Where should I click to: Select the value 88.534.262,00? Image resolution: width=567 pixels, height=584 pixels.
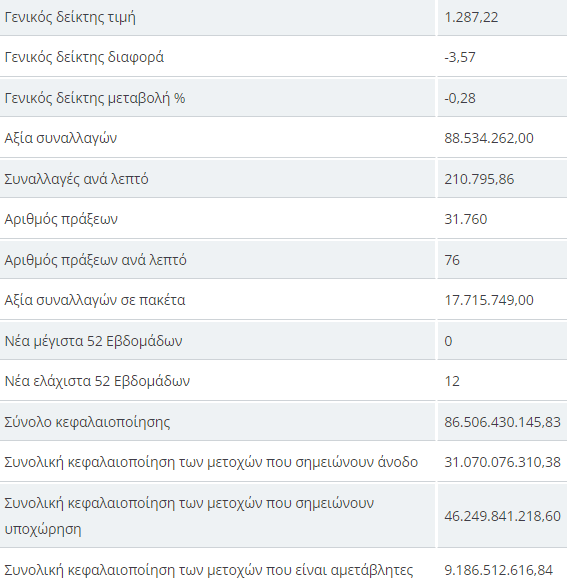(x=489, y=138)
